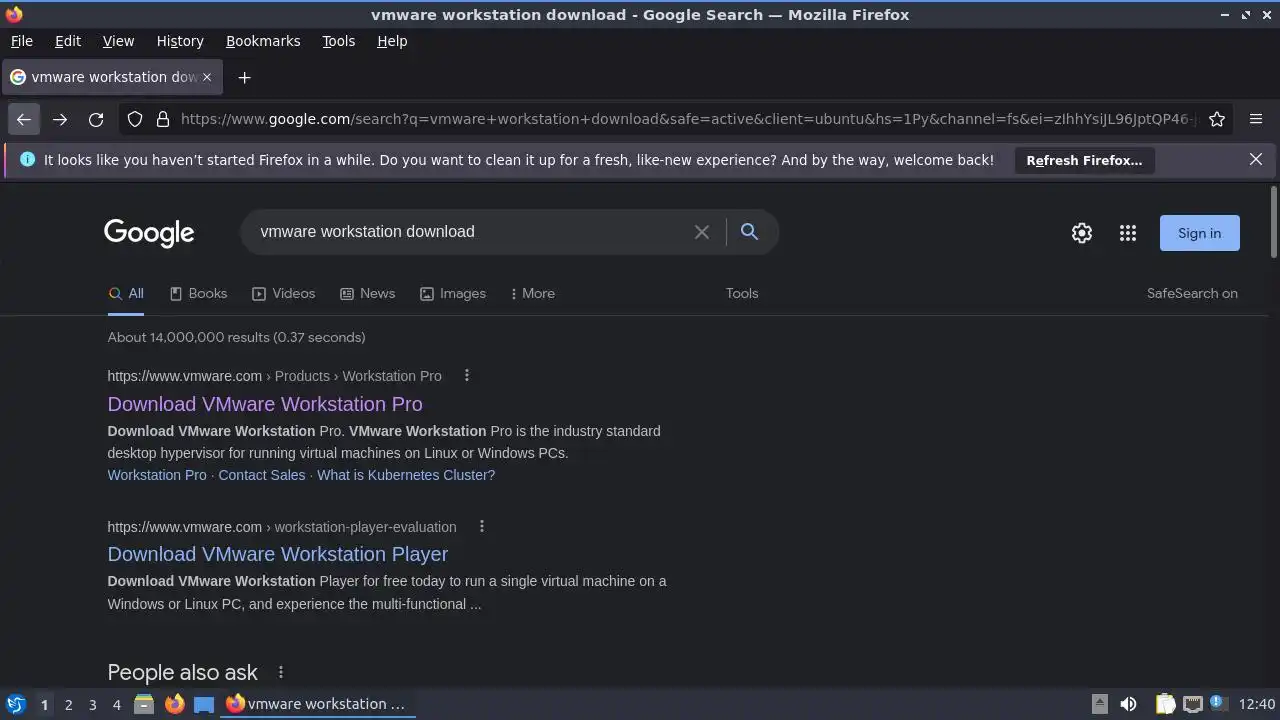Image resolution: width=1280 pixels, height=720 pixels.
Task: Select the All results tab
Action: [x=126, y=293]
